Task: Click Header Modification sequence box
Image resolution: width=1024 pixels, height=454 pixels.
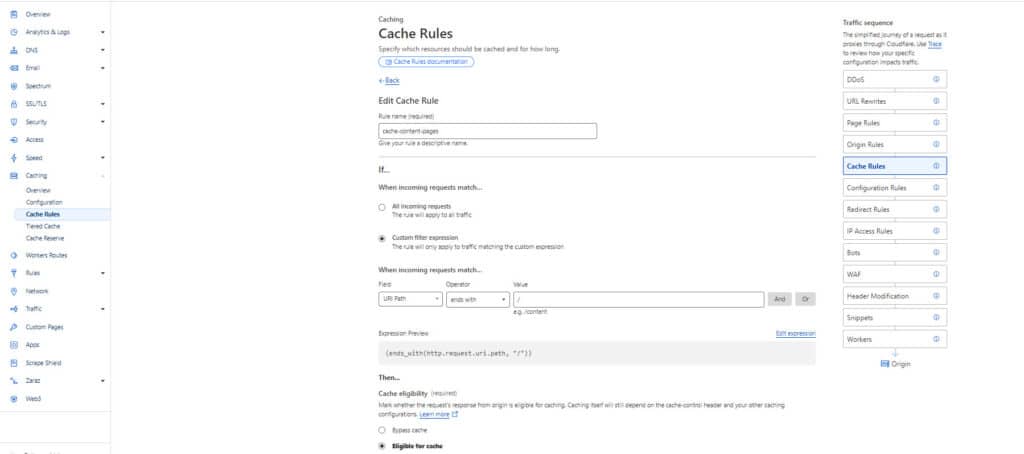Action: point(895,296)
